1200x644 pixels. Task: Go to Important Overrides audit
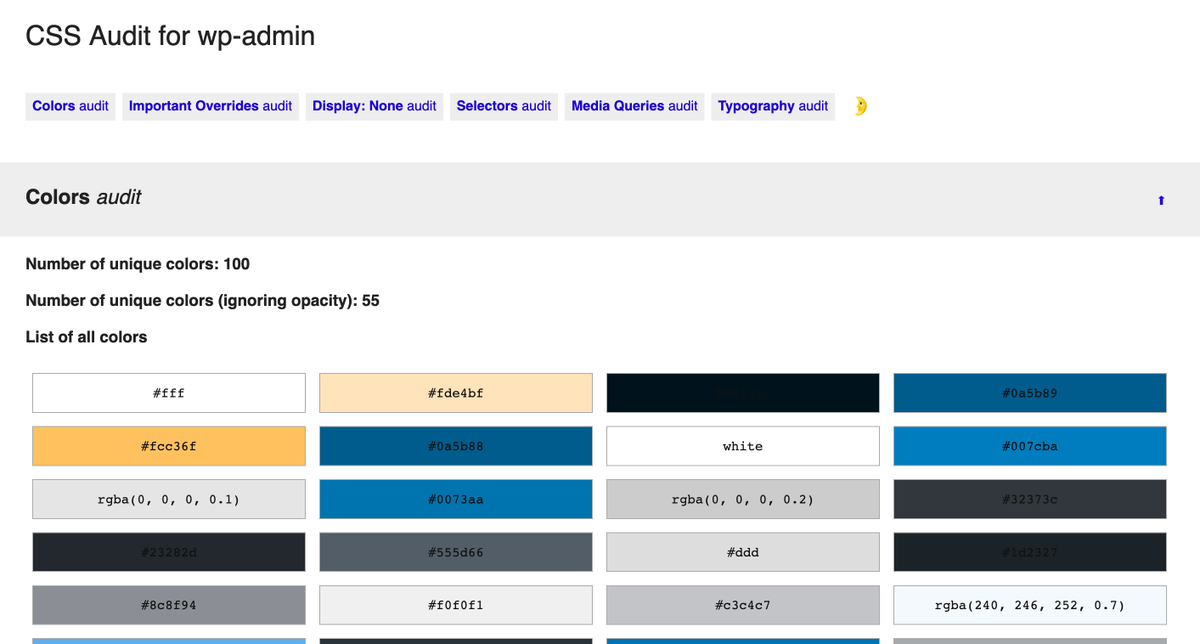point(210,106)
